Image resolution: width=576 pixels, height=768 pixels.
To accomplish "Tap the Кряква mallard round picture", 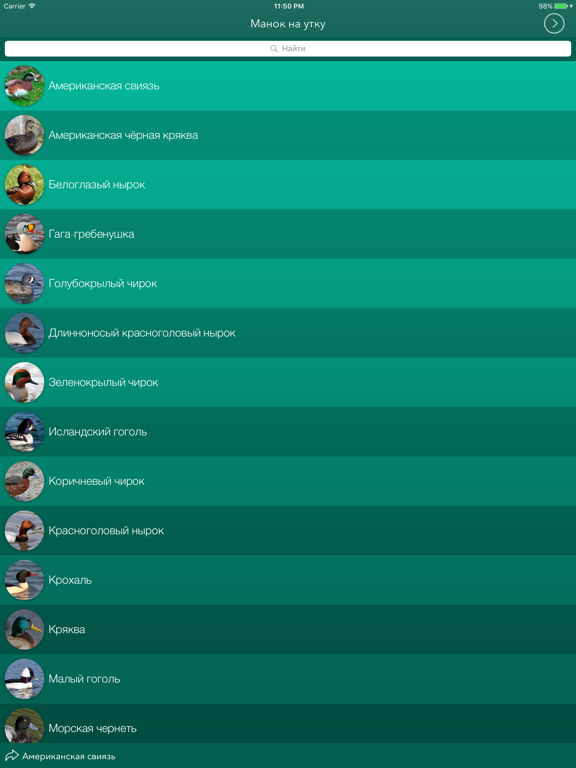I will coord(24,629).
